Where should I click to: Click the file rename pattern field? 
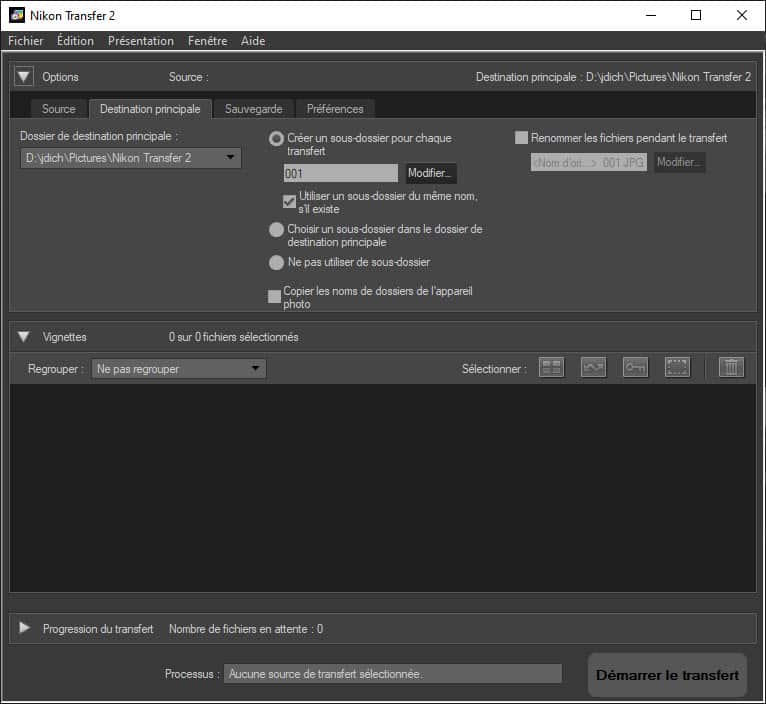(589, 163)
